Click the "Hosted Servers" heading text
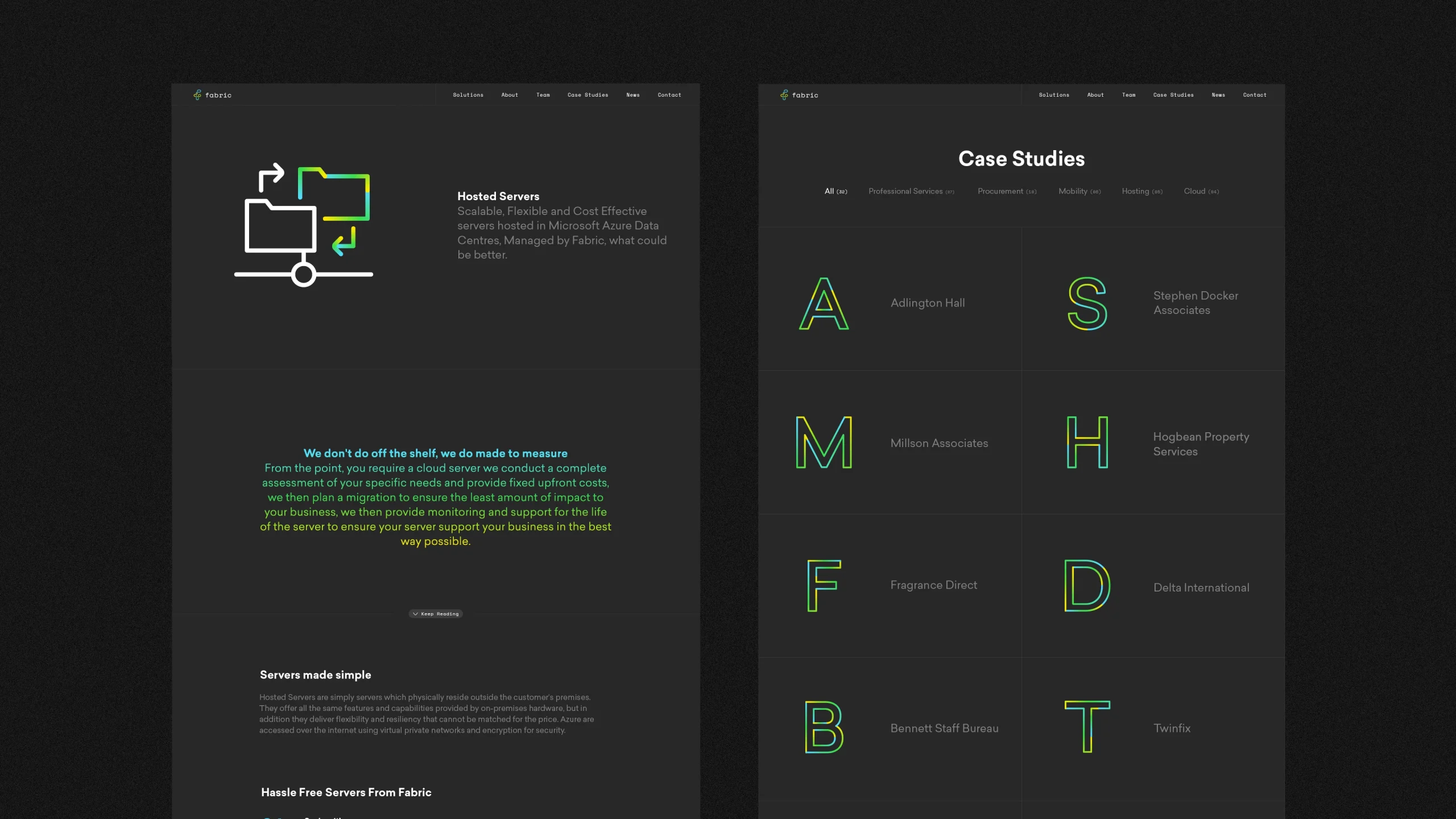This screenshot has height=819, width=1456. click(498, 196)
